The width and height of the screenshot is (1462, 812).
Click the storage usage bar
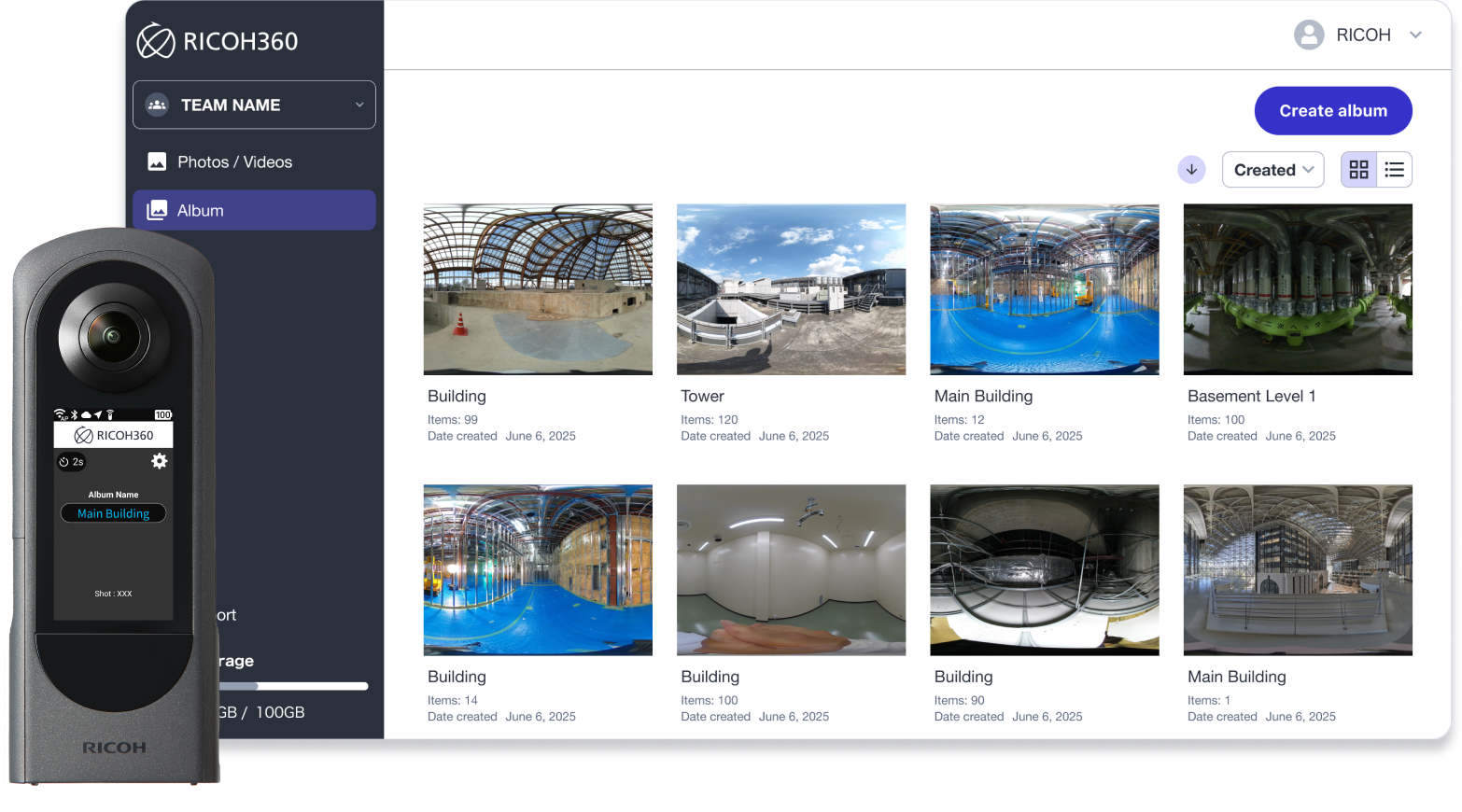tap(293, 686)
